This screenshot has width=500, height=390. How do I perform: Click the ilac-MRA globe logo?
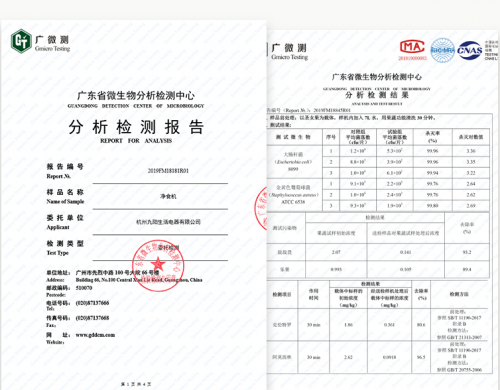point(442,50)
